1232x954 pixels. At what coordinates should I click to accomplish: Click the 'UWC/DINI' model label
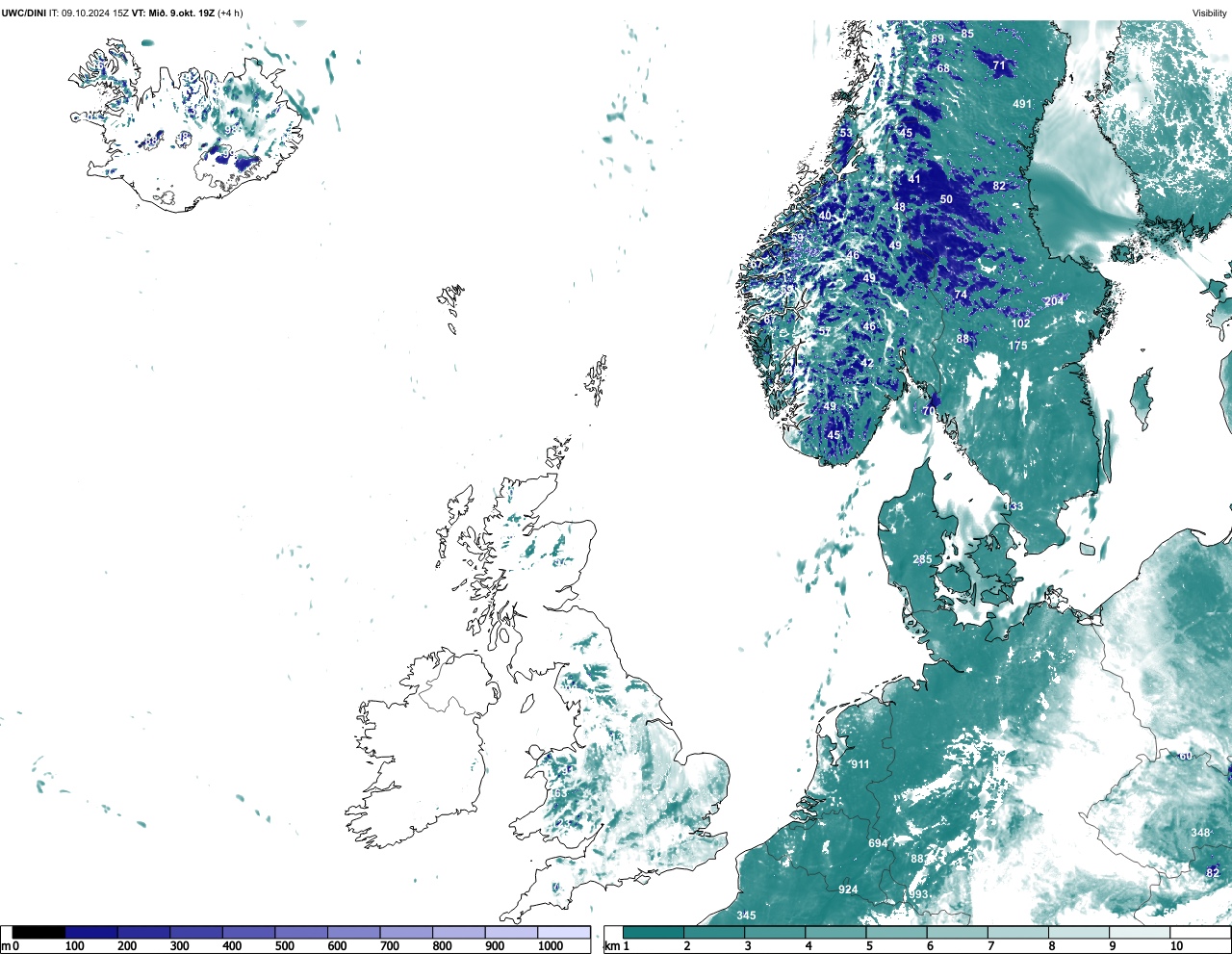click(23, 13)
